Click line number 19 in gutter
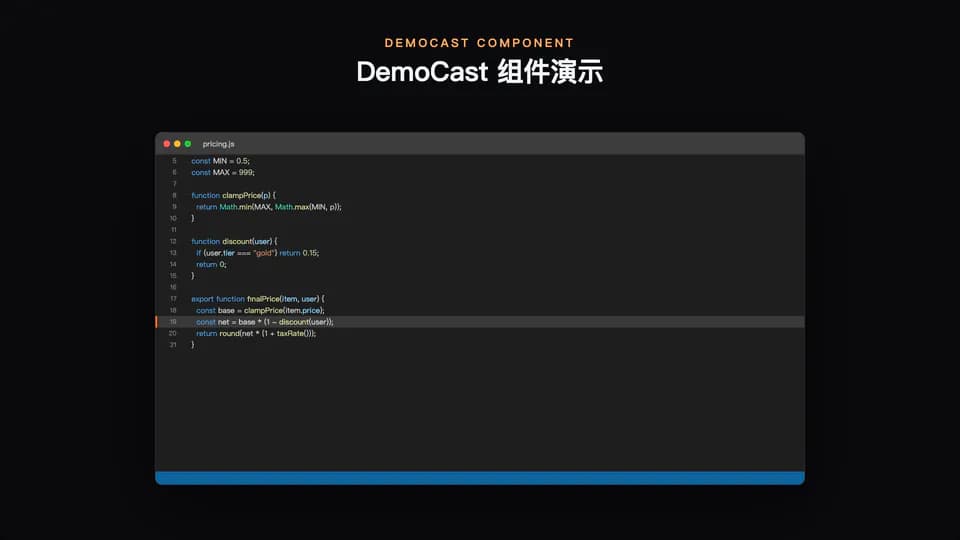960x540 pixels. click(173, 322)
